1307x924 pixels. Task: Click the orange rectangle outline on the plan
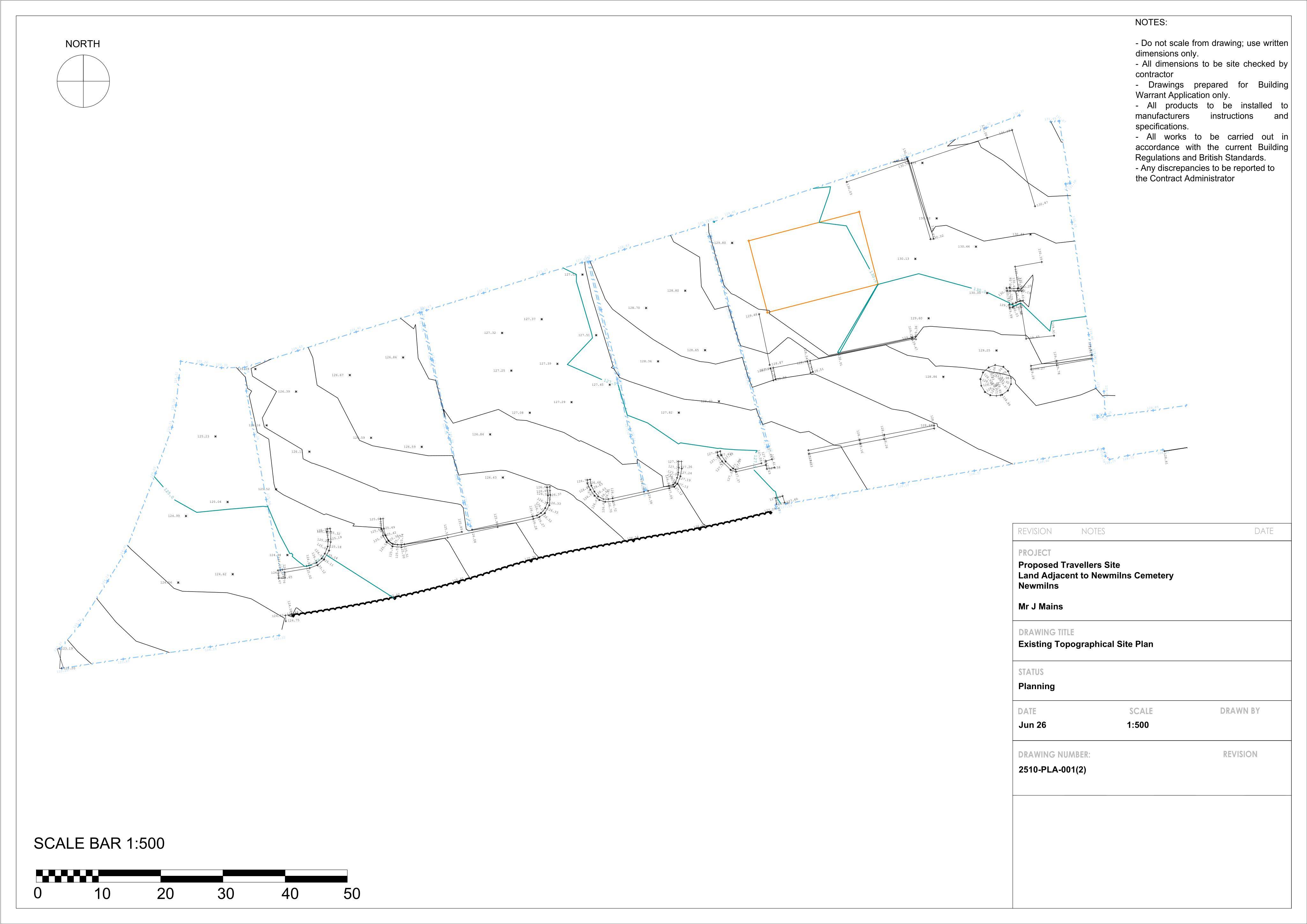tap(813, 262)
